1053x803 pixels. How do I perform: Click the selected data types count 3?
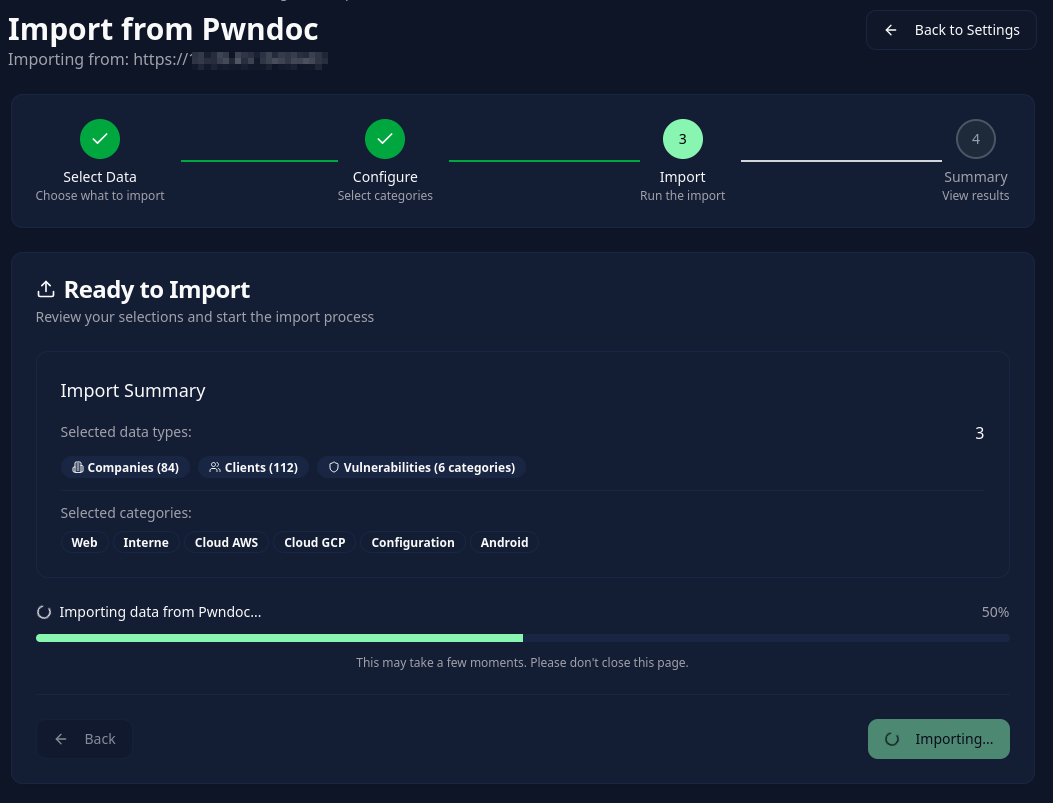coord(980,433)
